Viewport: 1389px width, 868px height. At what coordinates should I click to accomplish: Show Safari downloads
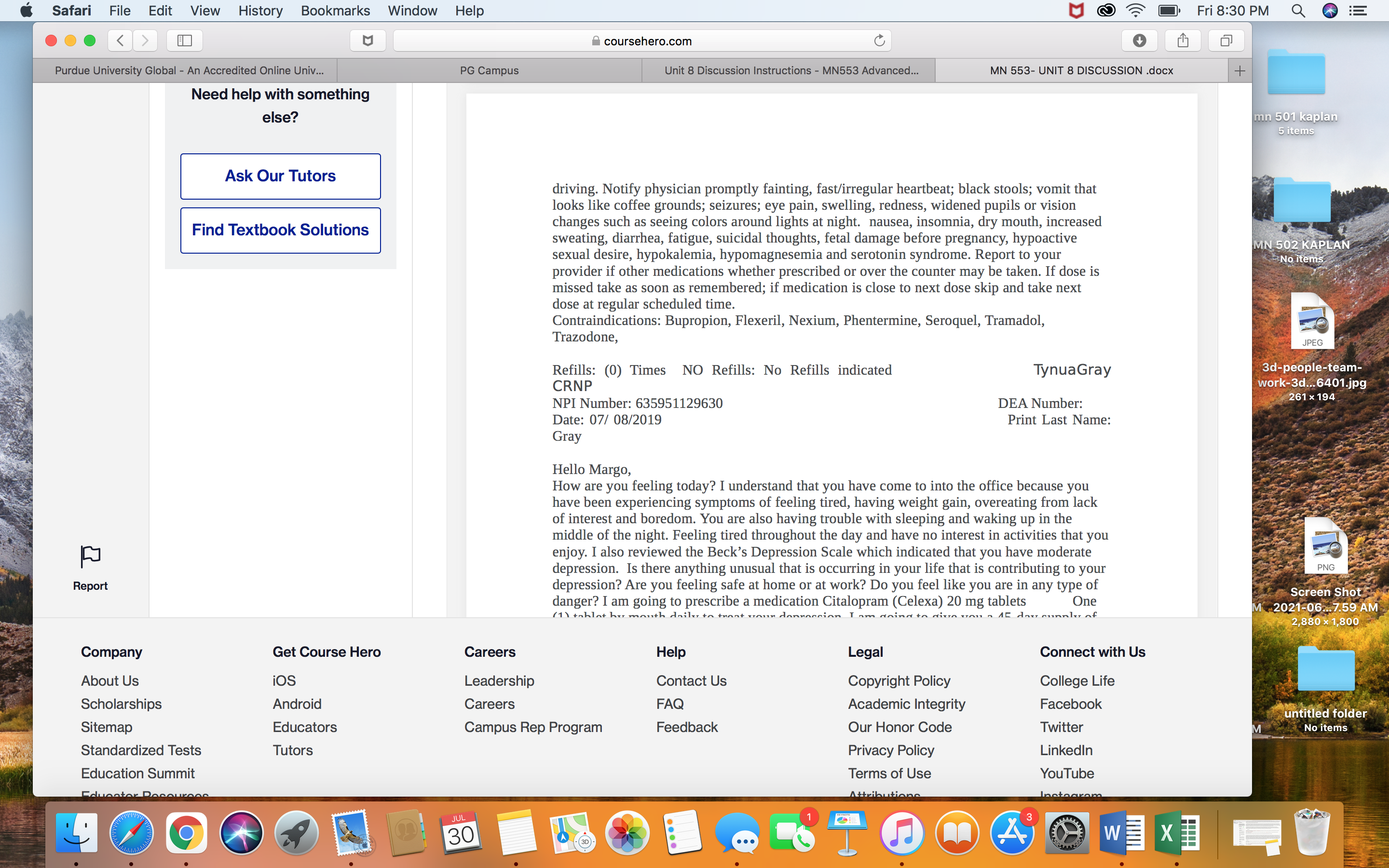[1139, 41]
